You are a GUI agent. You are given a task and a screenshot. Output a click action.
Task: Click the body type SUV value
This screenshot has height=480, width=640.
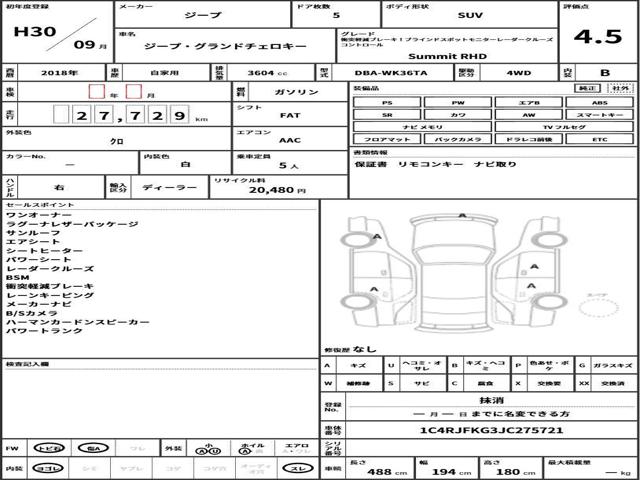tap(470, 16)
